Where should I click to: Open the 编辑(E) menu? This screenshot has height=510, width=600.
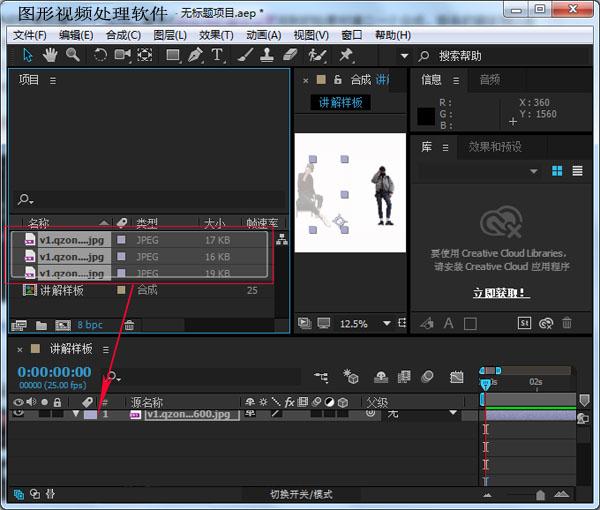pos(76,36)
